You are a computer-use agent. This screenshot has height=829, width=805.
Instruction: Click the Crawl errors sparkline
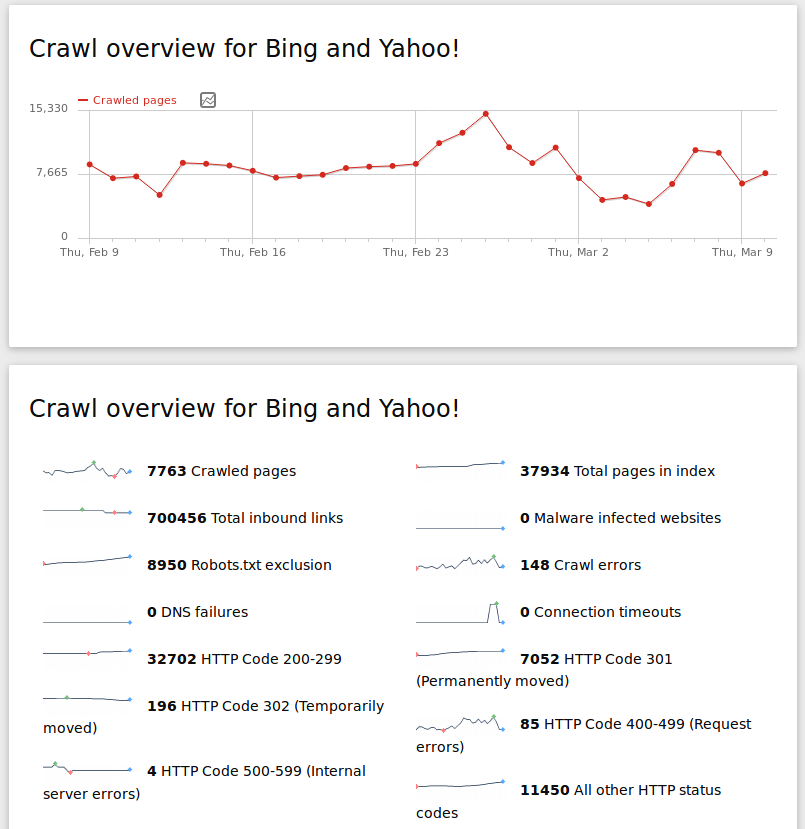460,561
